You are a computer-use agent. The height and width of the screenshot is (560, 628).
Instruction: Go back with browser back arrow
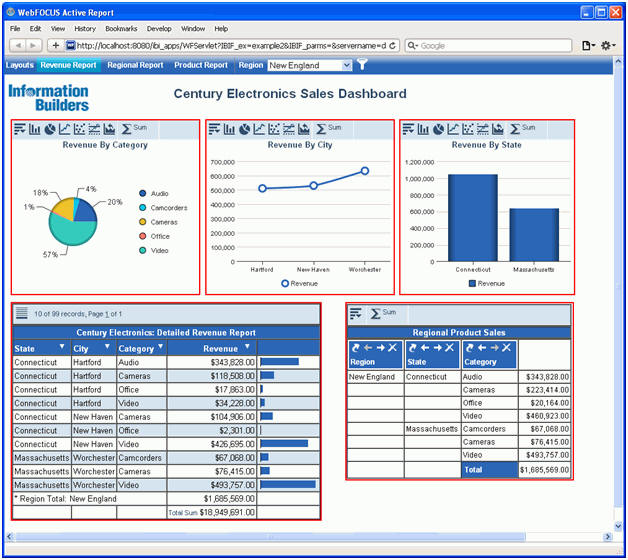tap(18, 45)
